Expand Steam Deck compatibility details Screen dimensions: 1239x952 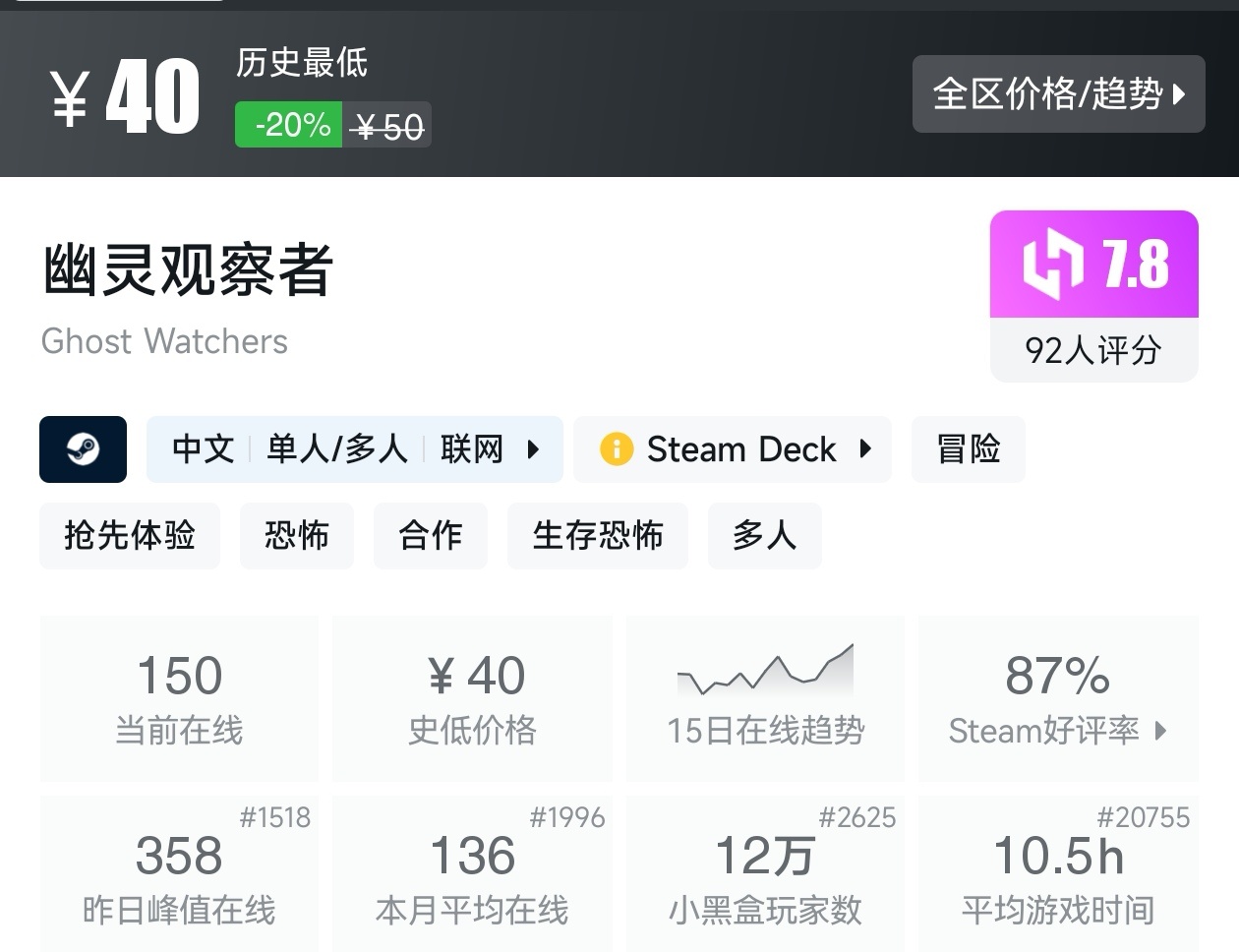[864, 449]
